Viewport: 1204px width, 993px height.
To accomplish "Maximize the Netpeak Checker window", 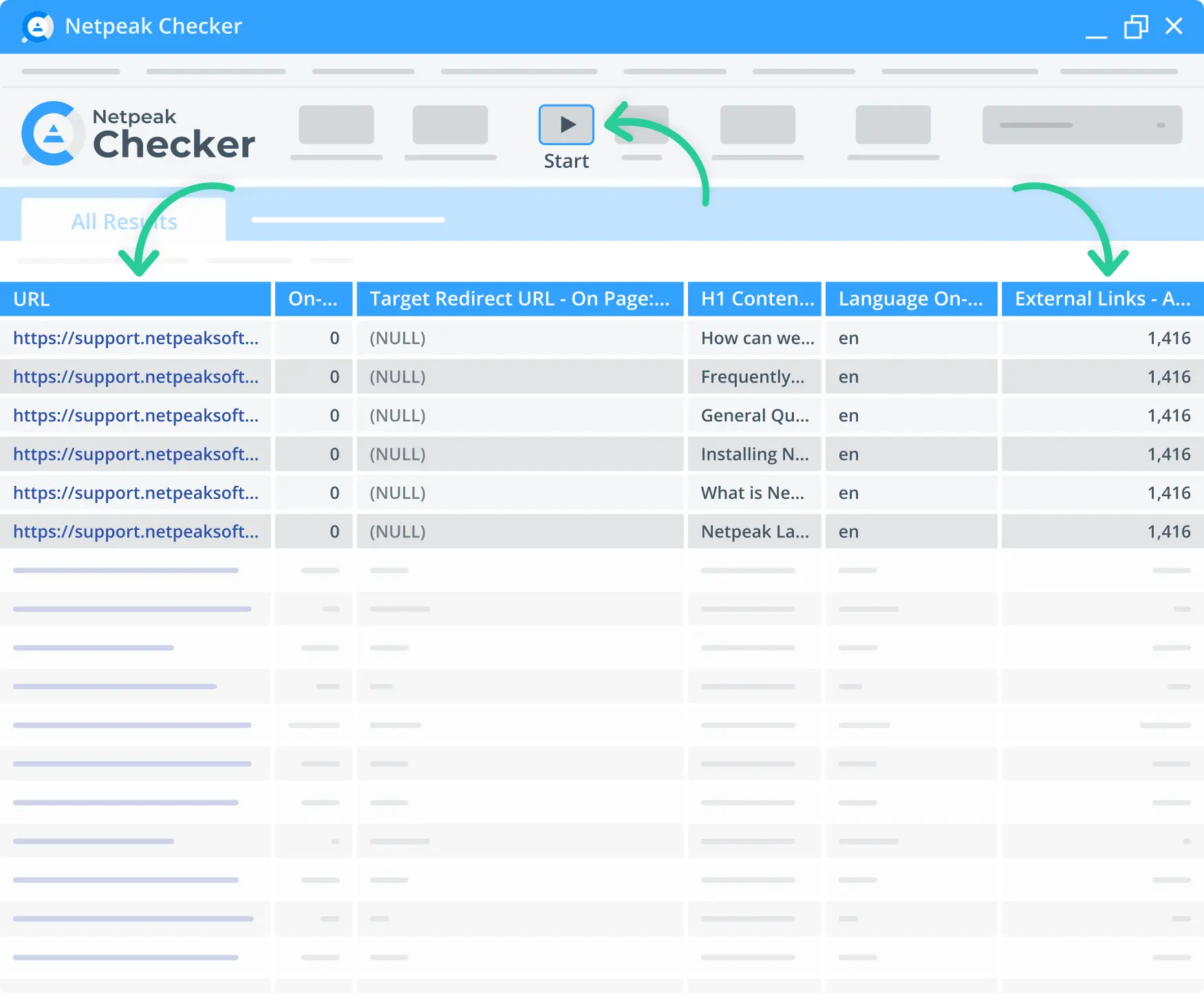I will pyautogui.click(x=1136, y=27).
